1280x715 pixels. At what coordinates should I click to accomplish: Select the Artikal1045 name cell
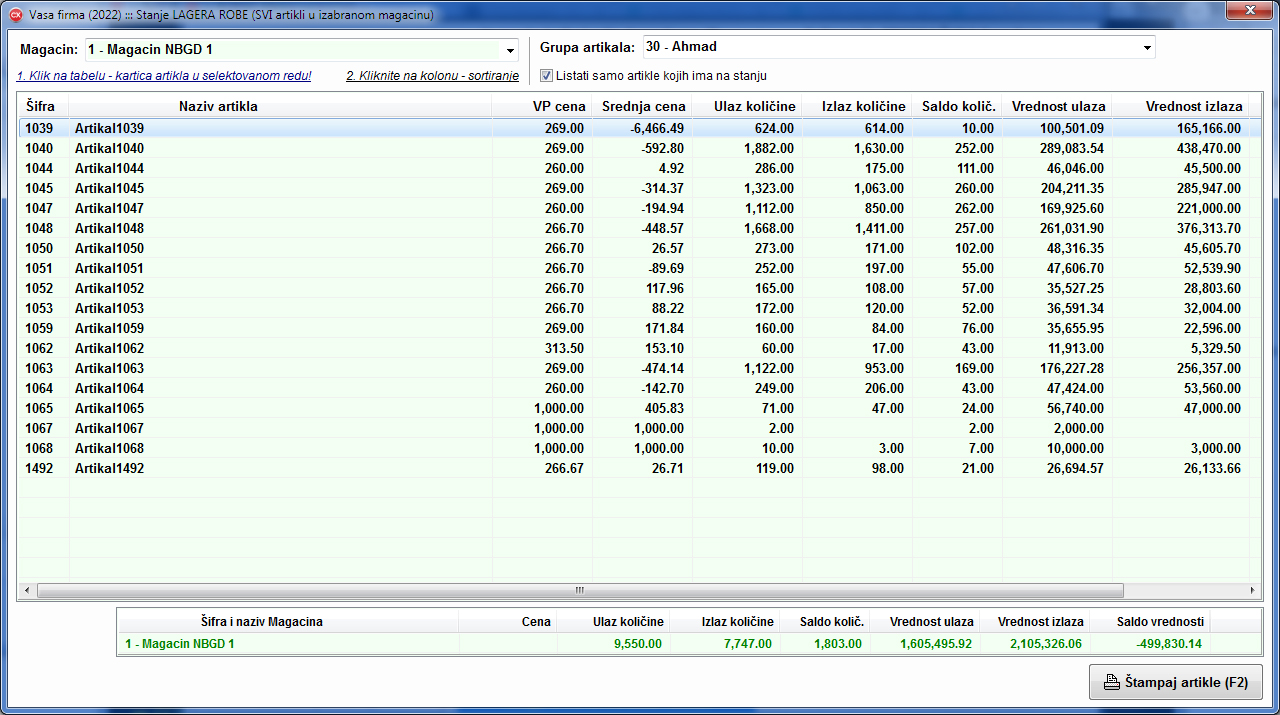pos(280,188)
